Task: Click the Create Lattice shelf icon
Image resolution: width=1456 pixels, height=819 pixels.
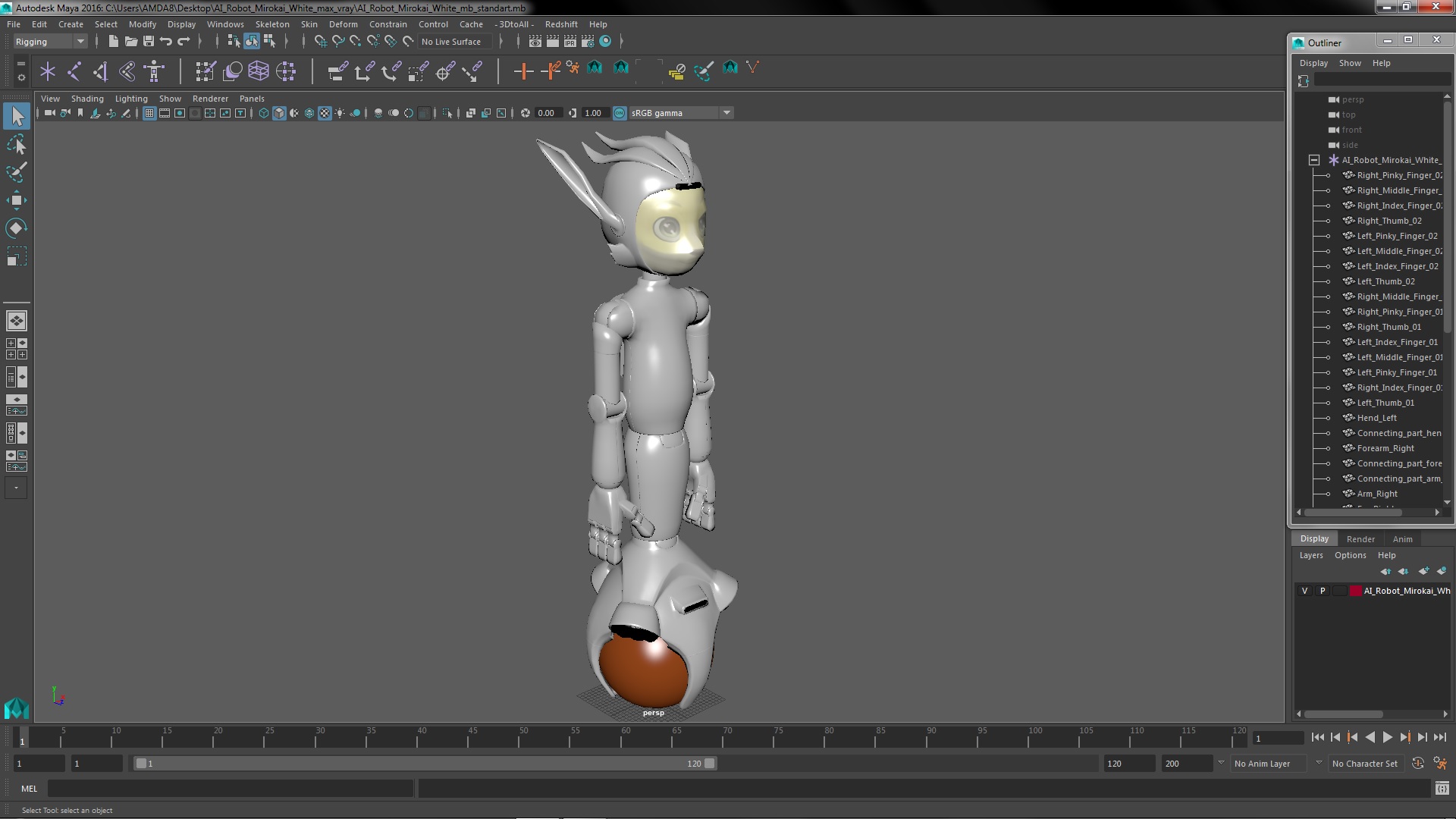Action: click(x=259, y=72)
